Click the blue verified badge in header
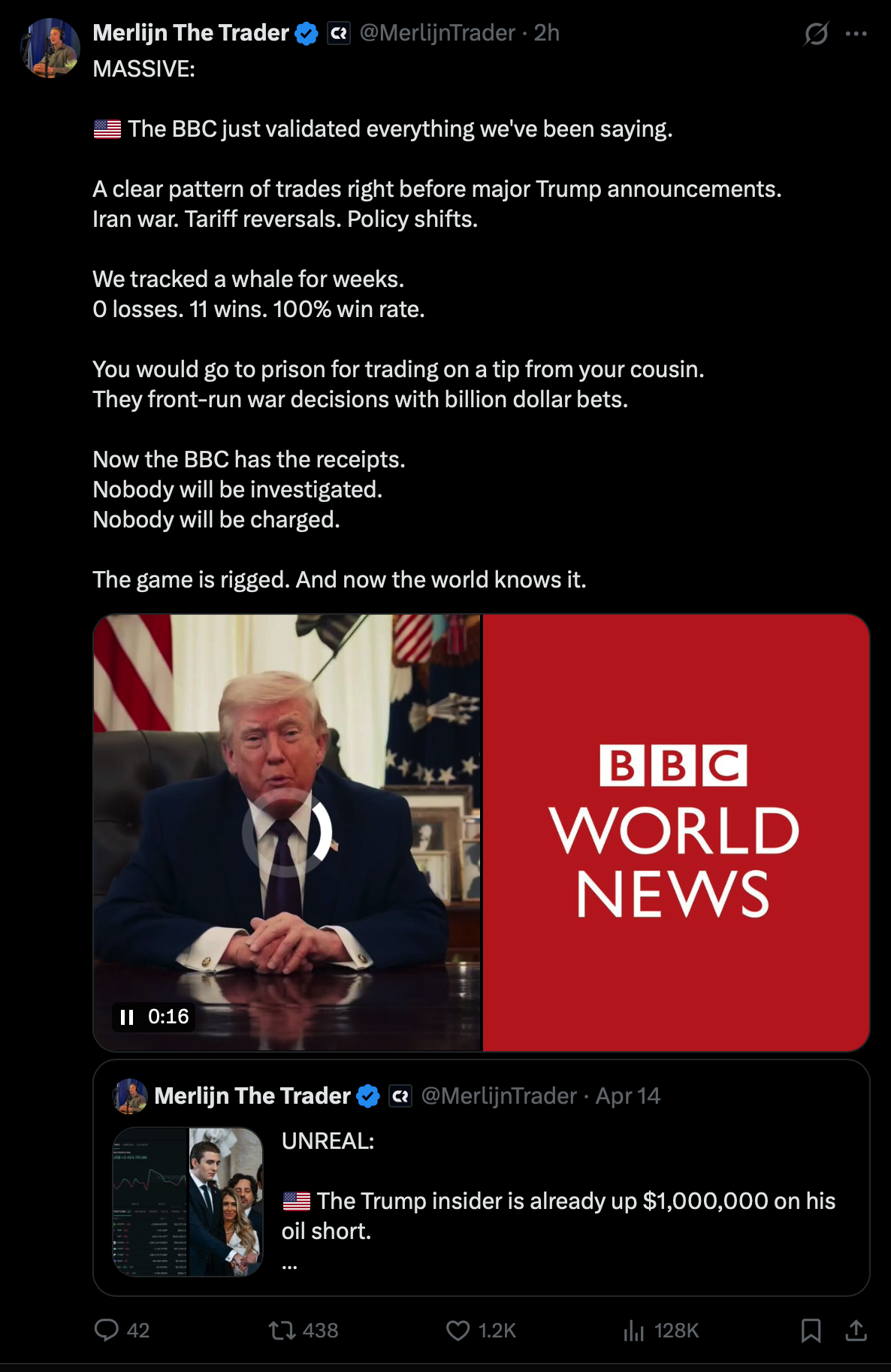The width and height of the screenshot is (891, 1372). [307, 34]
